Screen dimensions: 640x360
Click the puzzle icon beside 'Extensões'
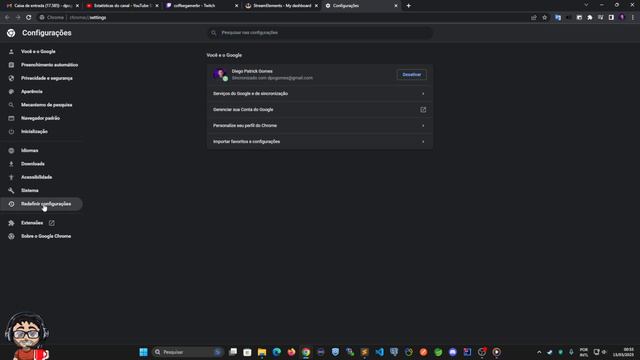pos(11,223)
